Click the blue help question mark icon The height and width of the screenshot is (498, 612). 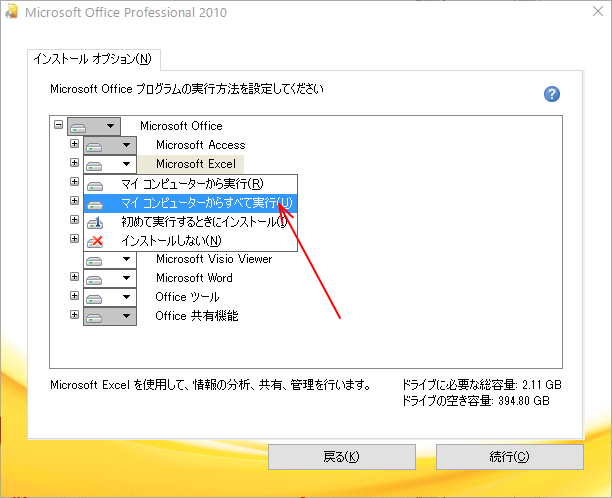tap(552, 94)
